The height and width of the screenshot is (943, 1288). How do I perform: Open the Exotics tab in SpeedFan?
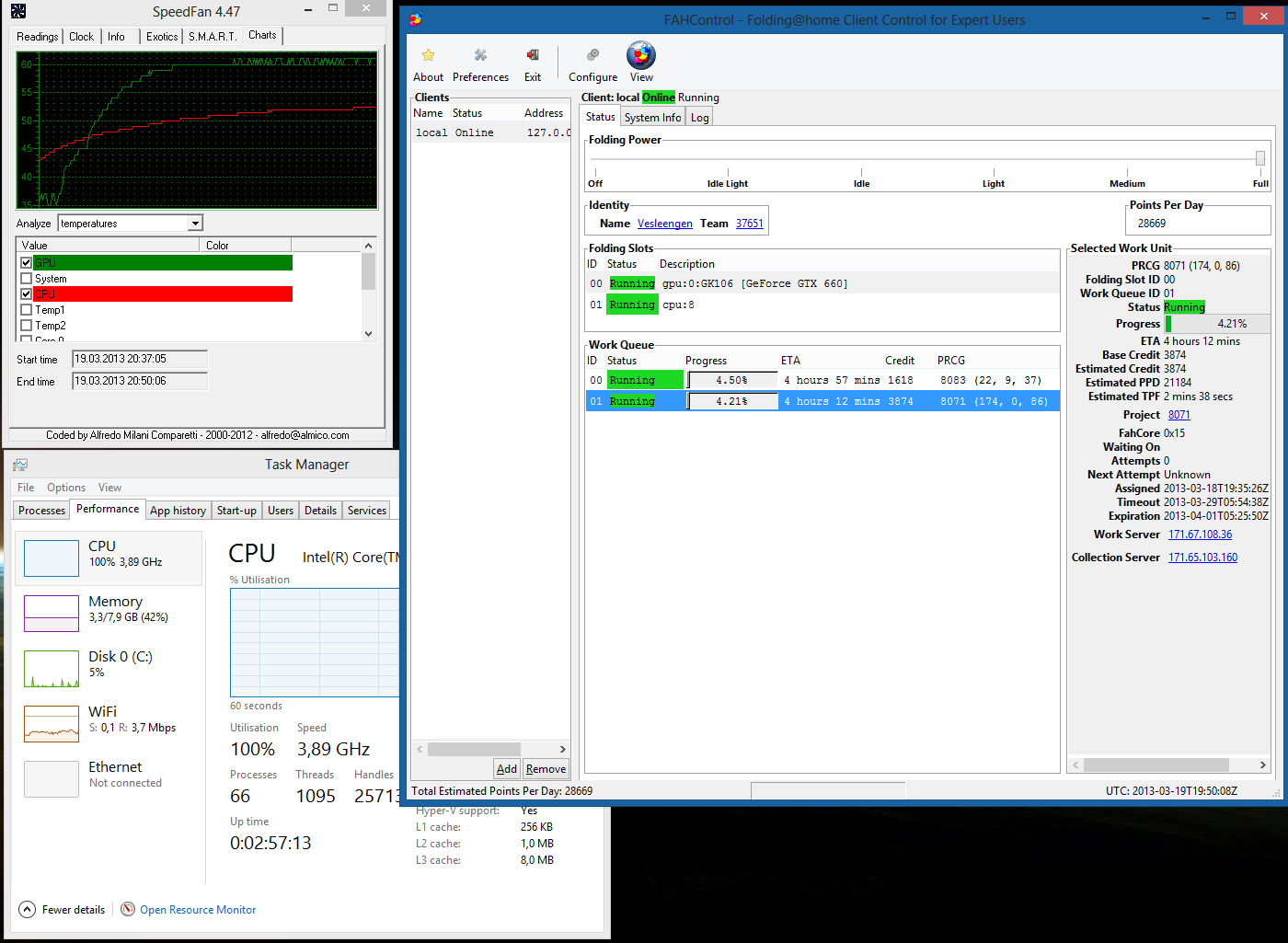point(162,37)
